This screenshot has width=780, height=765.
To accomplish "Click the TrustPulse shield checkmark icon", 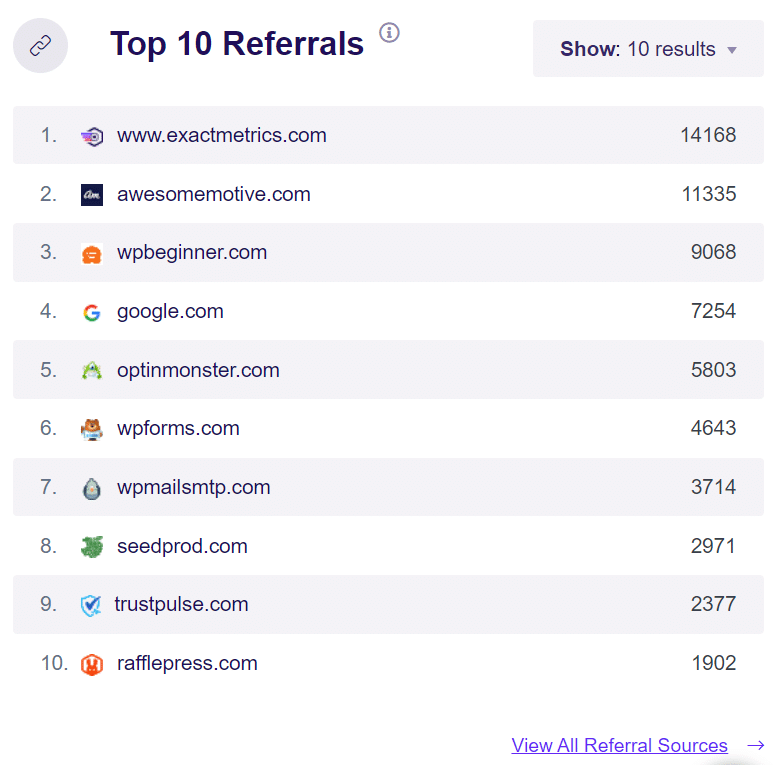I will [x=91, y=605].
